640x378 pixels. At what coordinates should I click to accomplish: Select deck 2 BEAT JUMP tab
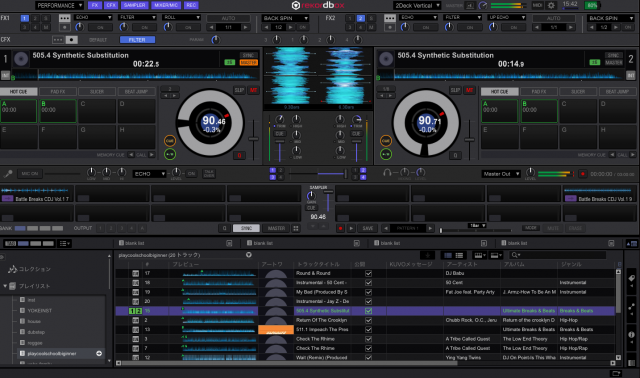(x=617, y=92)
